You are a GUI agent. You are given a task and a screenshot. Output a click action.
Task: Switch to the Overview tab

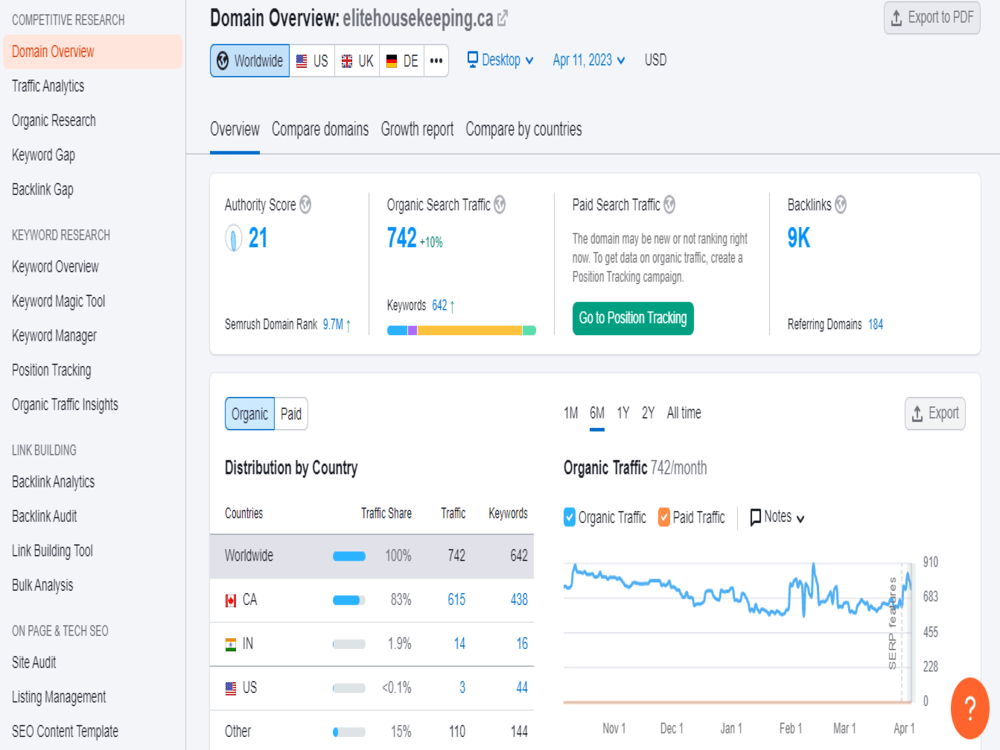click(x=235, y=129)
